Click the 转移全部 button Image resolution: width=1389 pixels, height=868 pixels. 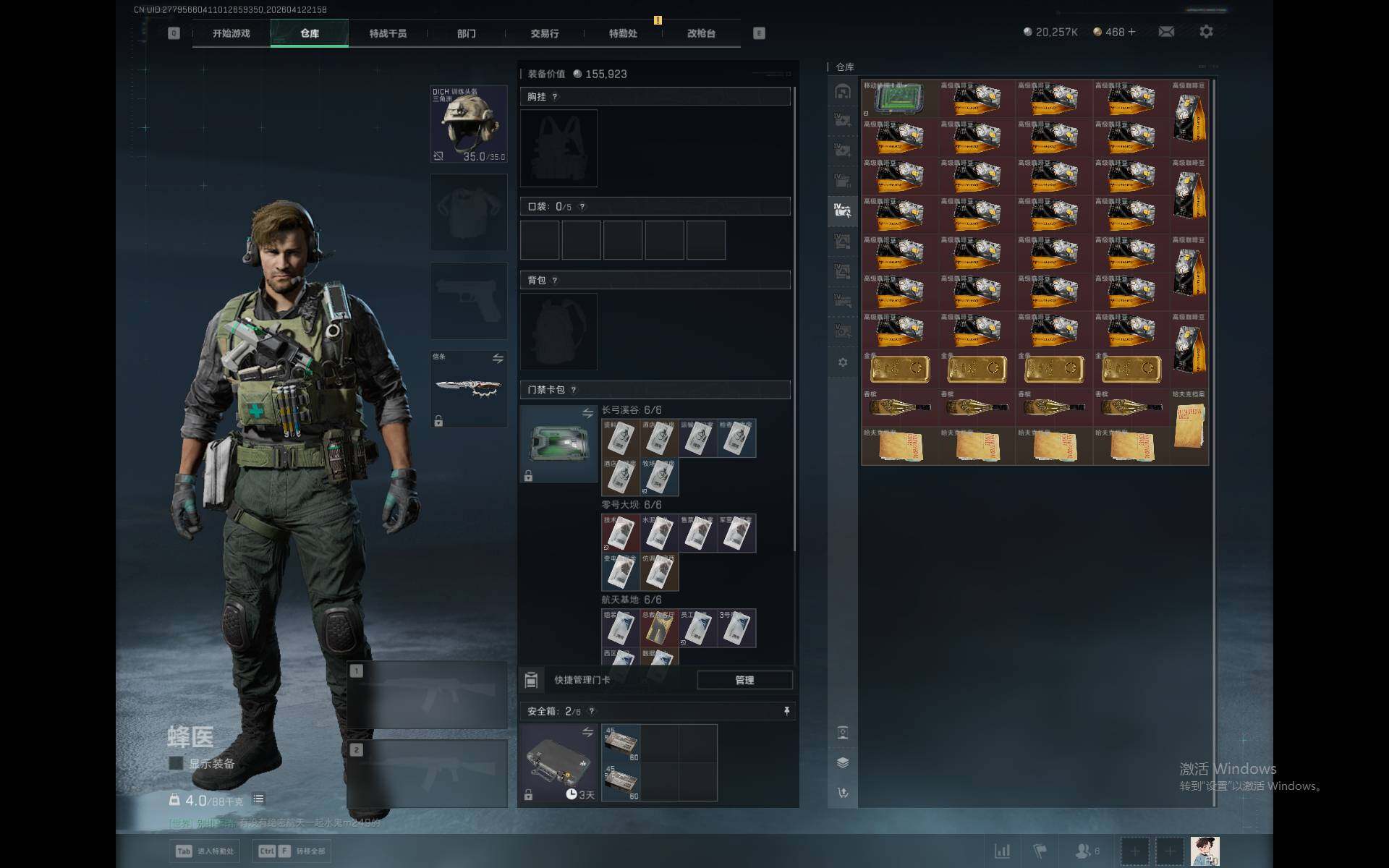[292, 851]
